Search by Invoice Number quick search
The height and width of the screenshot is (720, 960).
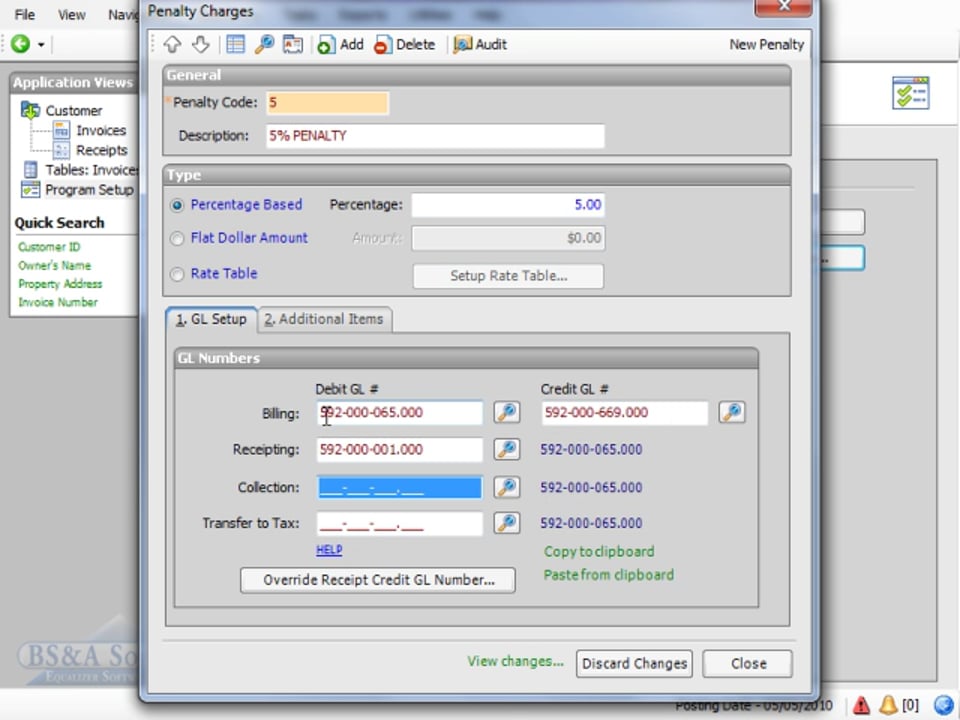click(58, 302)
